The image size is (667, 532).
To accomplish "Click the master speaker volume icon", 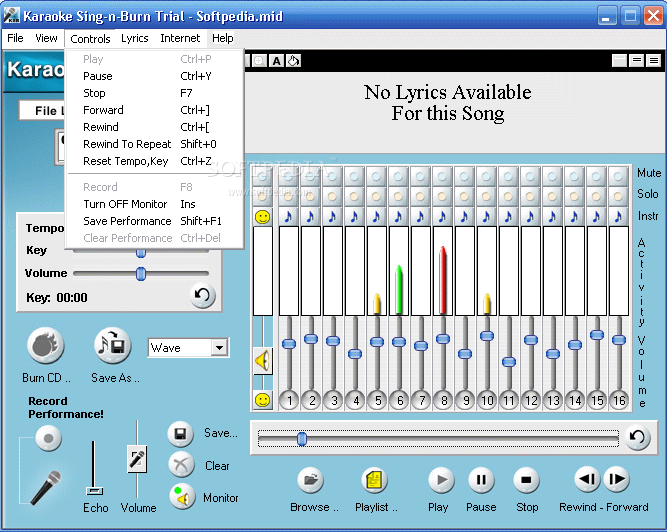I will click(x=262, y=361).
